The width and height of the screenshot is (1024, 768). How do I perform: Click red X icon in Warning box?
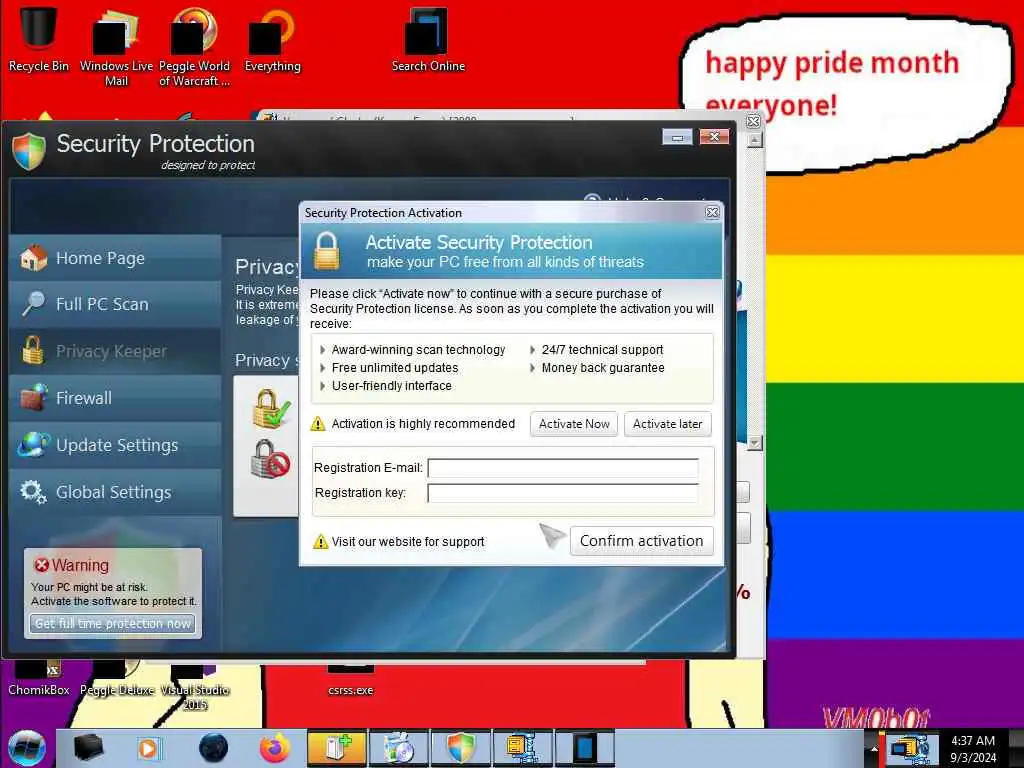click(x=41, y=565)
